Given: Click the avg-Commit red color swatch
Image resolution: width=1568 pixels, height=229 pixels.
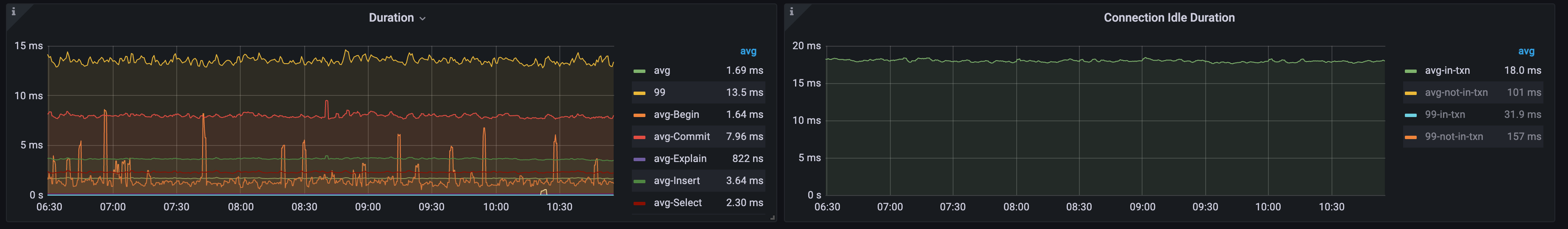Looking at the screenshot, I should click(x=639, y=137).
